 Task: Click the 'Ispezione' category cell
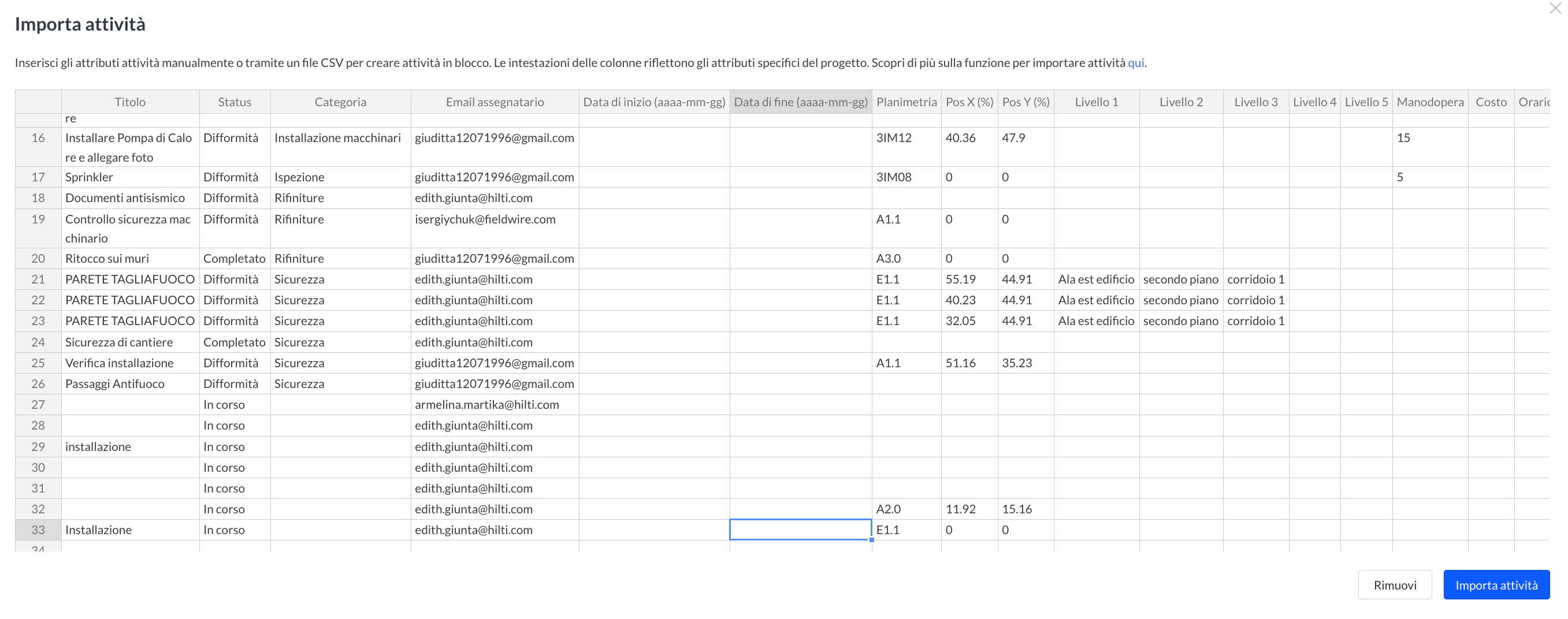pyautogui.click(x=340, y=177)
